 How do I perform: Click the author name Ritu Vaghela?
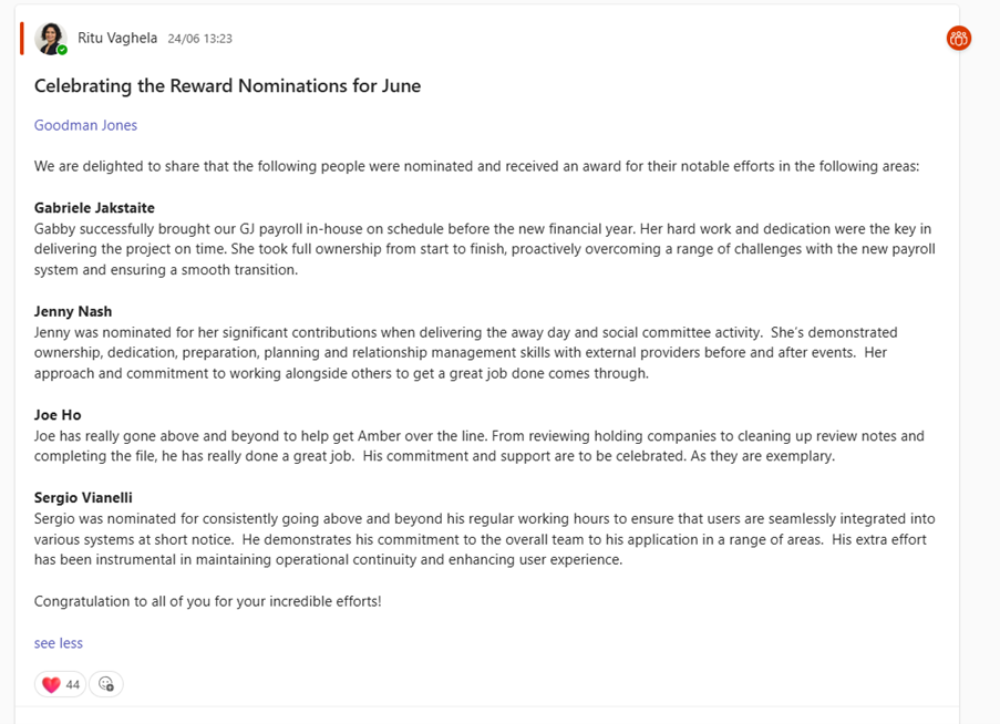tap(117, 38)
